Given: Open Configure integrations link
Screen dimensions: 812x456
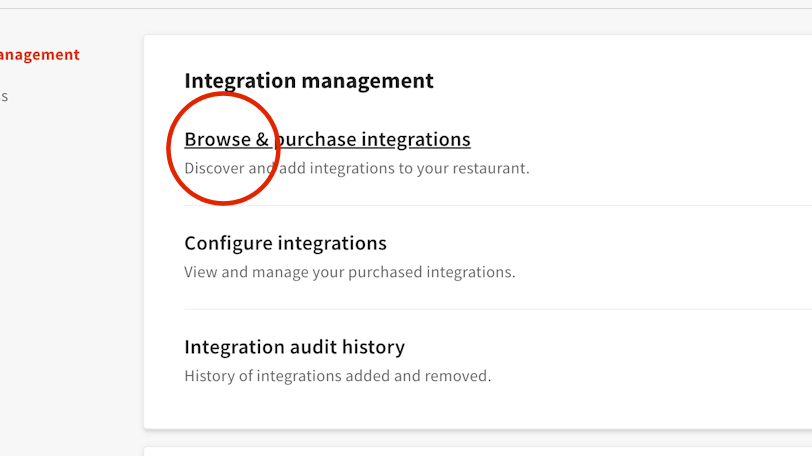Looking at the screenshot, I should point(285,243).
